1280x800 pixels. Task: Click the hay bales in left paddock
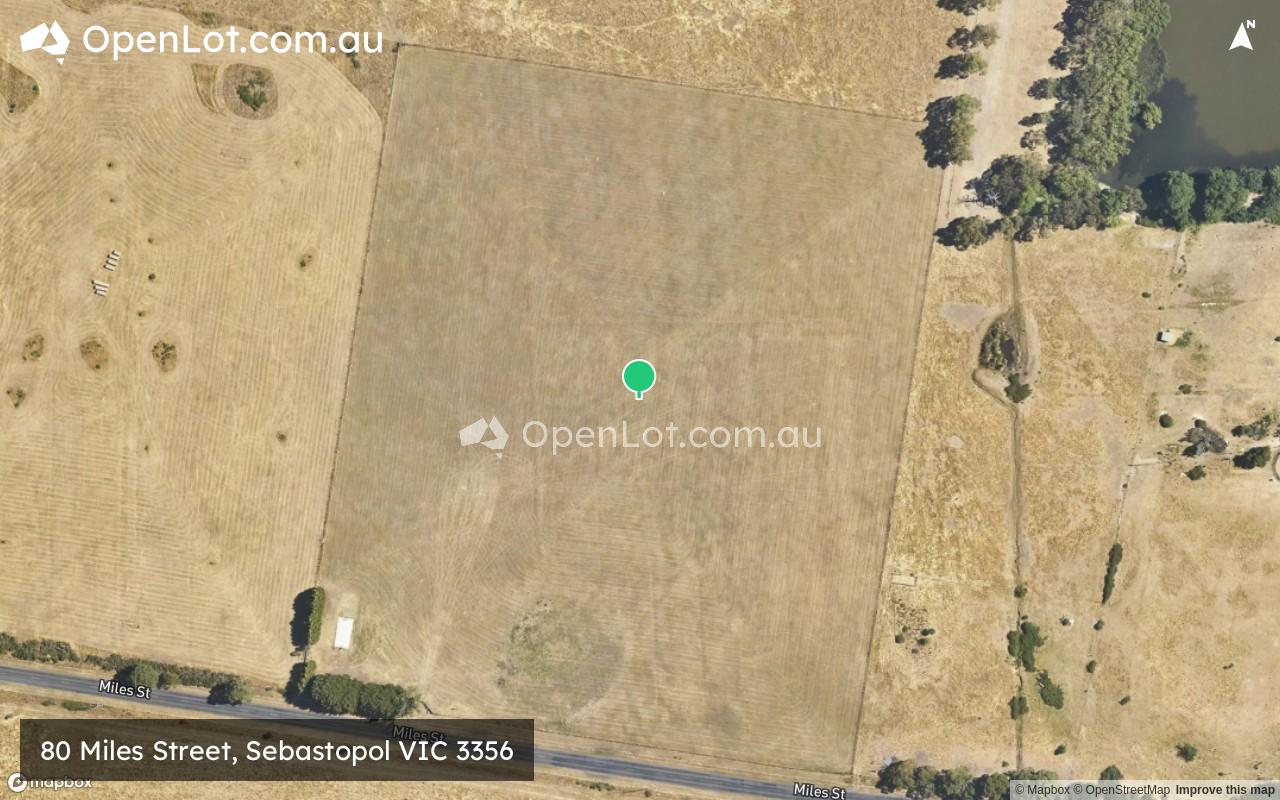pyautogui.click(x=106, y=274)
